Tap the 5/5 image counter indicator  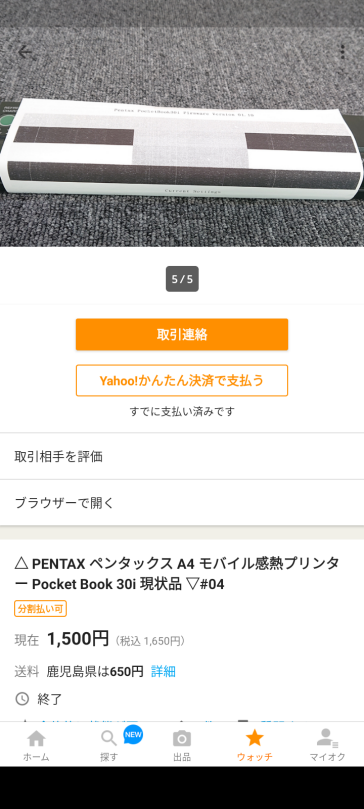182,279
